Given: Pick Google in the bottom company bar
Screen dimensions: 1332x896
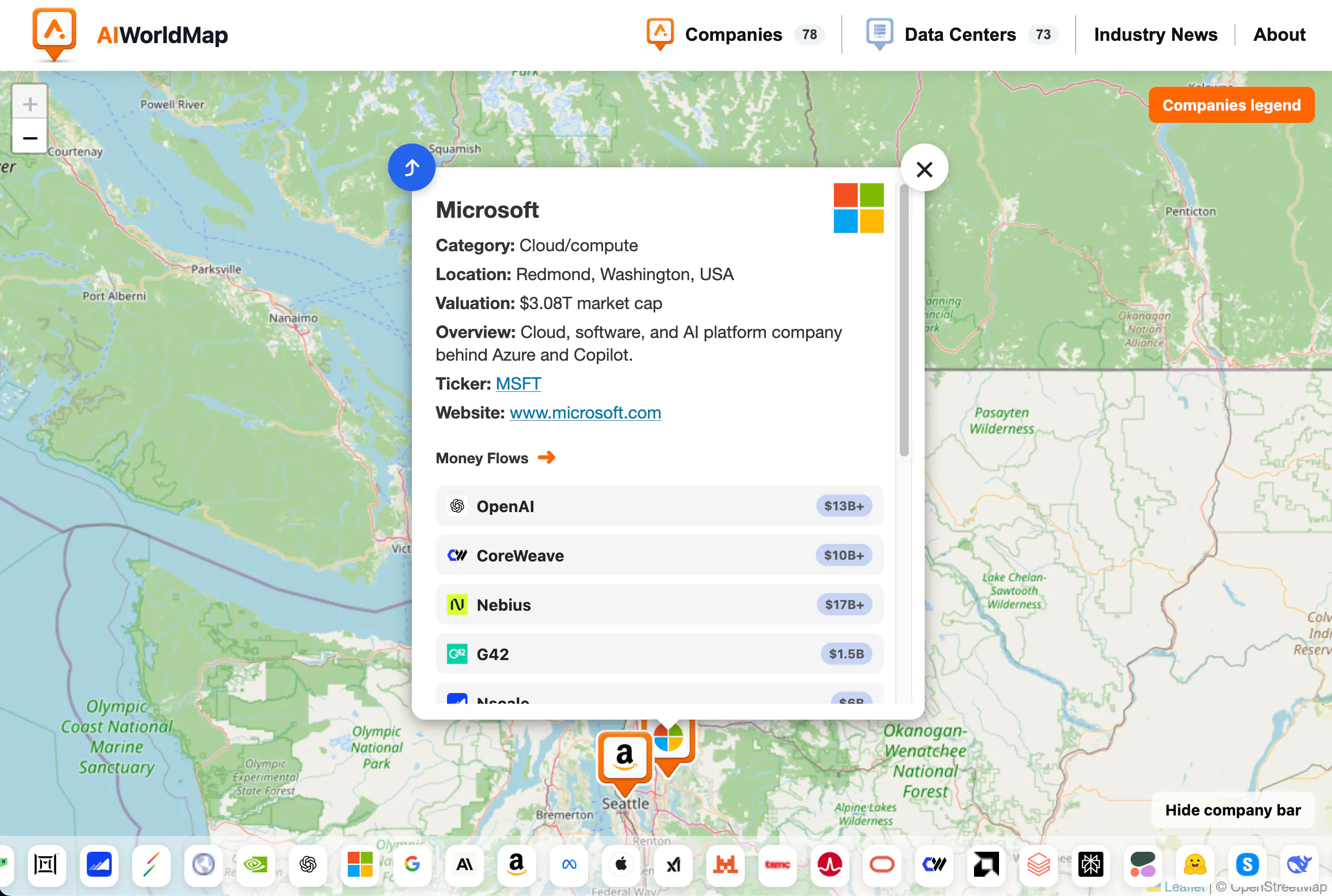Looking at the screenshot, I should (x=412, y=865).
